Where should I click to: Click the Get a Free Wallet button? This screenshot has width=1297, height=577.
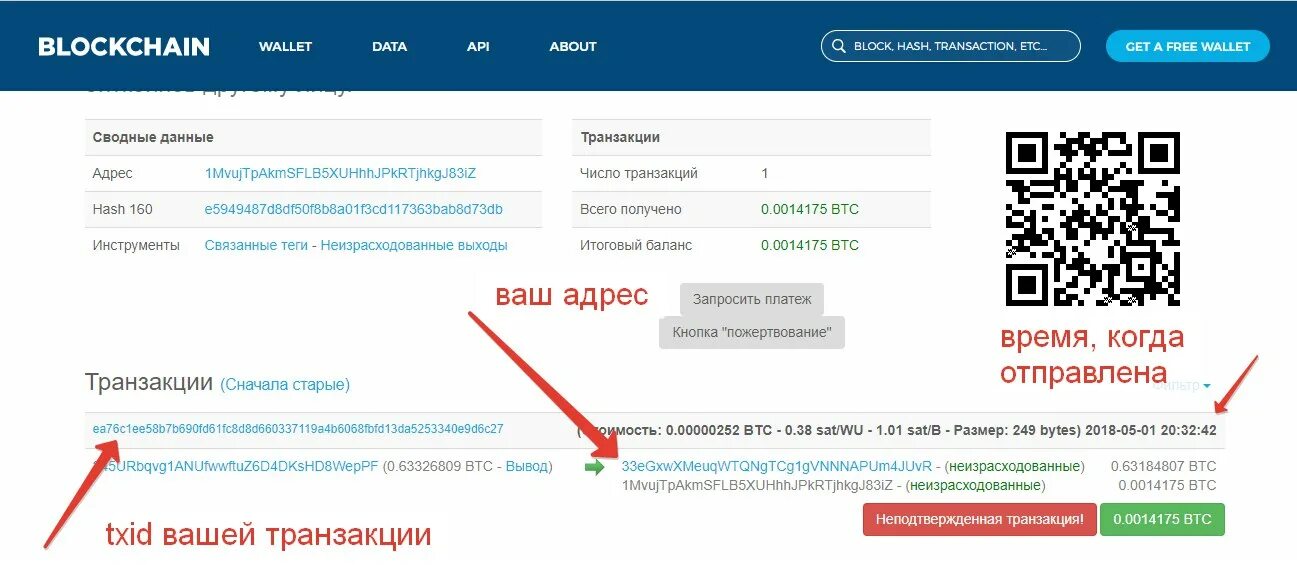(1188, 46)
